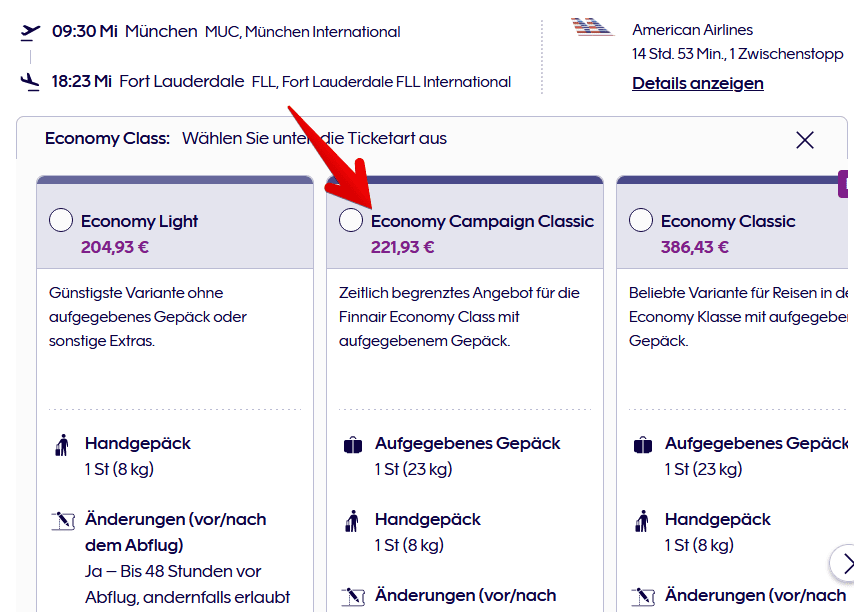The width and height of the screenshot is (854, 612).
Task: Select the Economy Campaign Classic radio button
Action: pos(350,221)
